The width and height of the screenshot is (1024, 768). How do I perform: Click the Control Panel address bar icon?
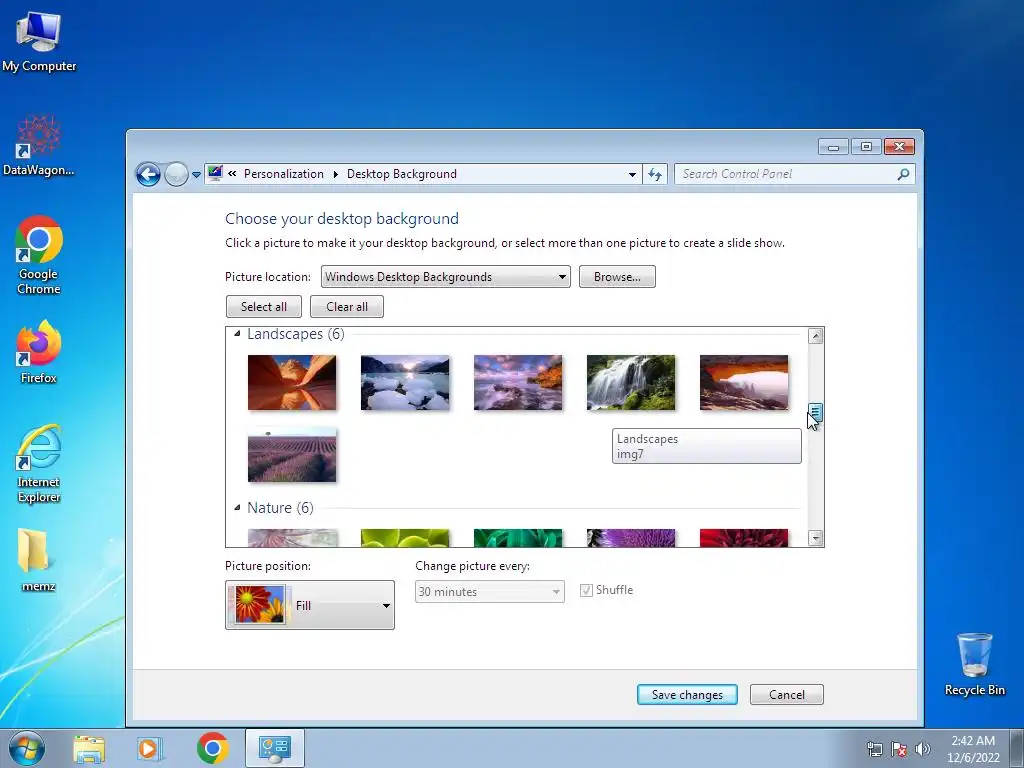[215, 173]
